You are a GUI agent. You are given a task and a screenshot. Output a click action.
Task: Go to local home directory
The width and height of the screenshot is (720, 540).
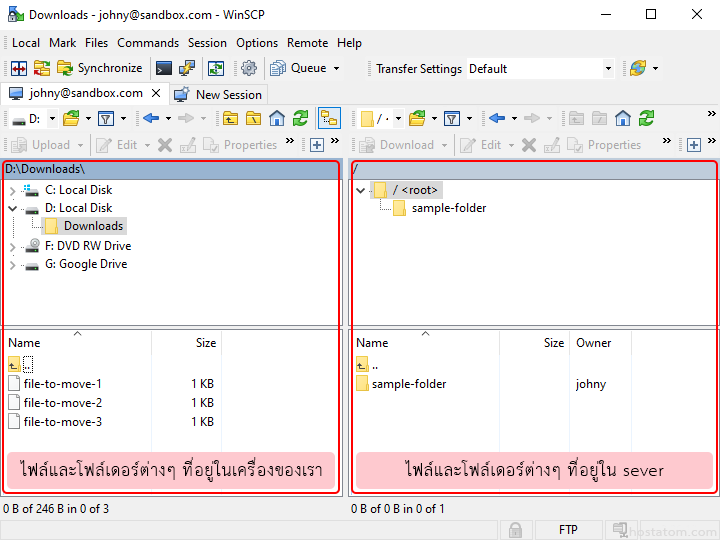point(277,118)
